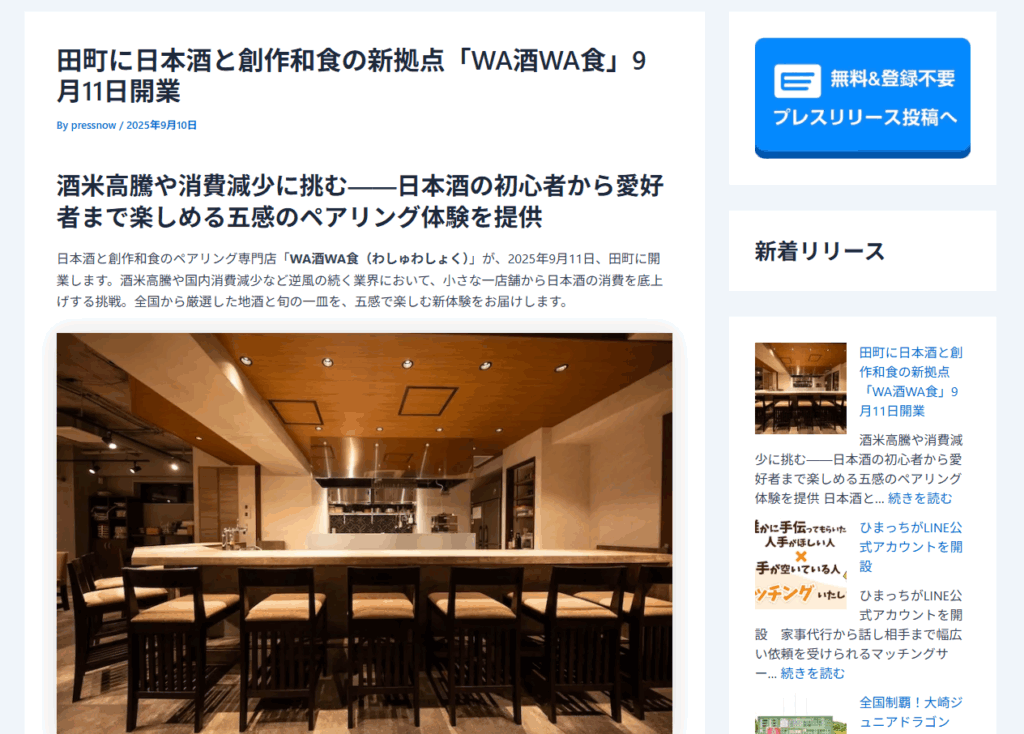This screenshot has height=734, width=1024.
Task: Click the document icon in blue banner
Action: [797, 81]
